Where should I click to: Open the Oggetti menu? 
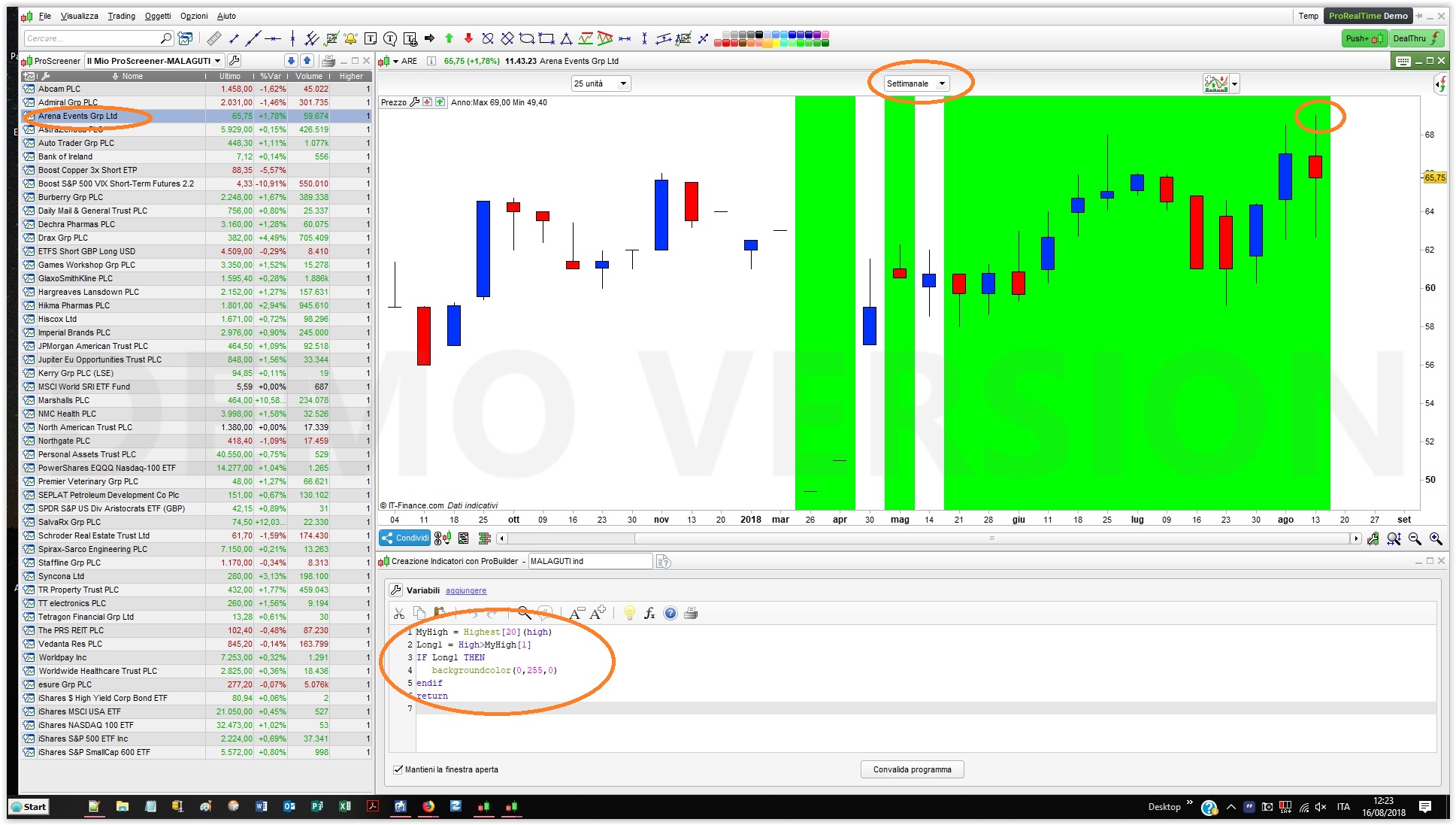[158, 16]
